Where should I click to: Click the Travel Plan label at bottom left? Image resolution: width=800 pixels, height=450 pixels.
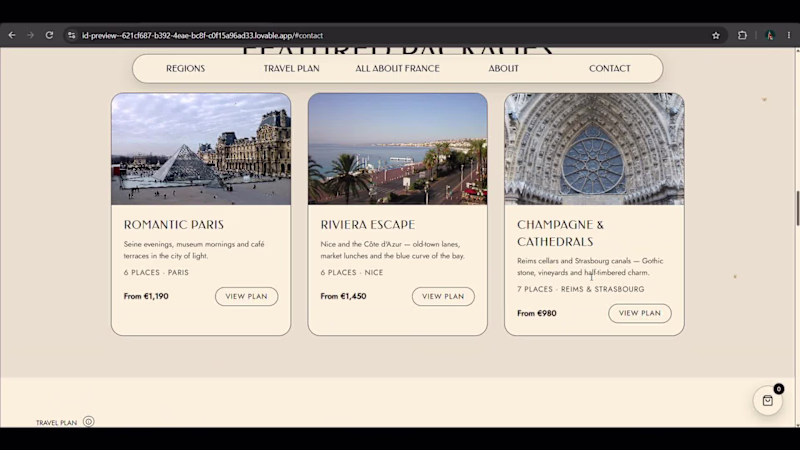pos(56,422)
